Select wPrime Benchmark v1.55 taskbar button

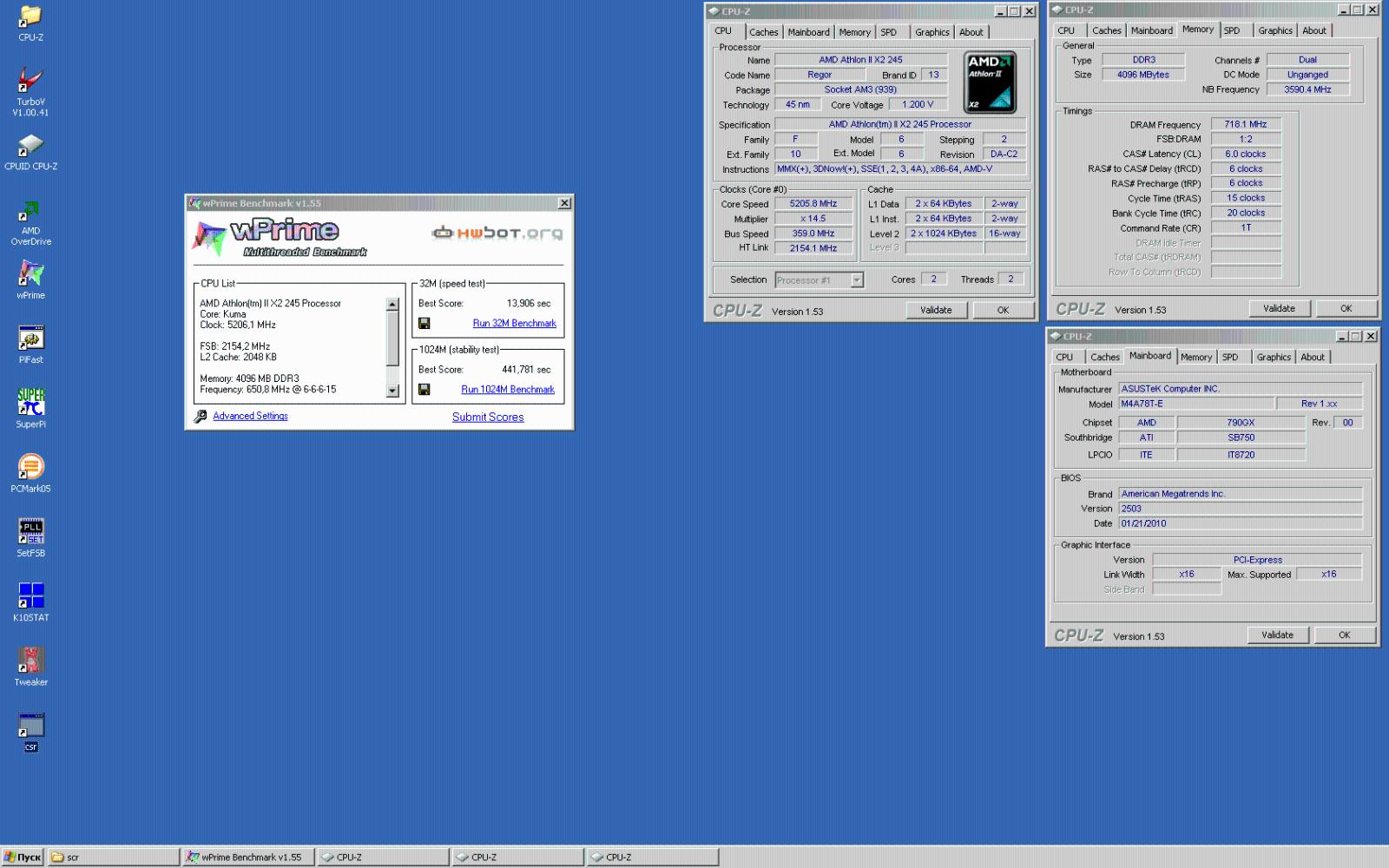(247, 857)
